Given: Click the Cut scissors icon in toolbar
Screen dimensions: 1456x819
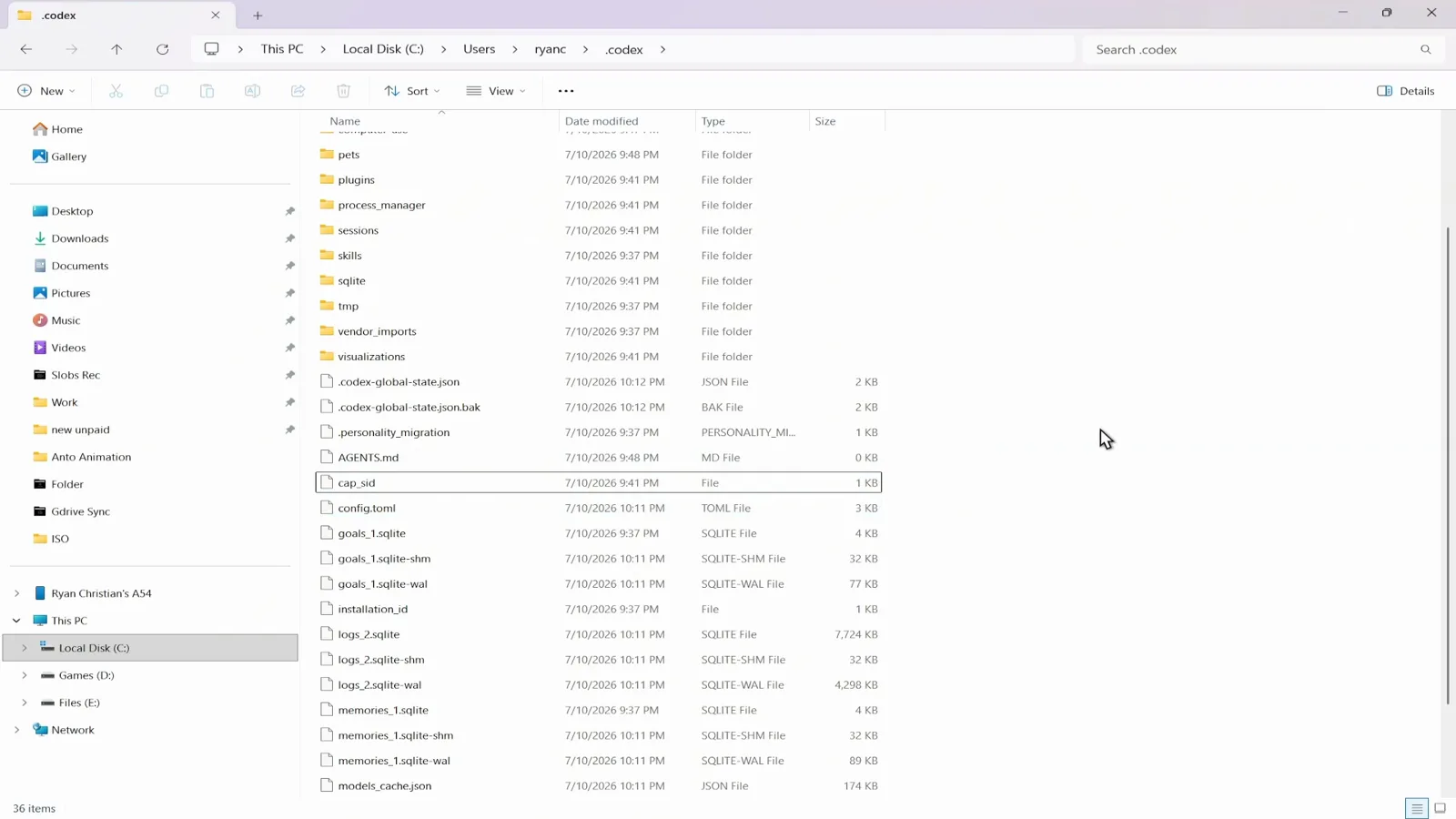Looking at the screenshot, I should click(x=116, y=91).
